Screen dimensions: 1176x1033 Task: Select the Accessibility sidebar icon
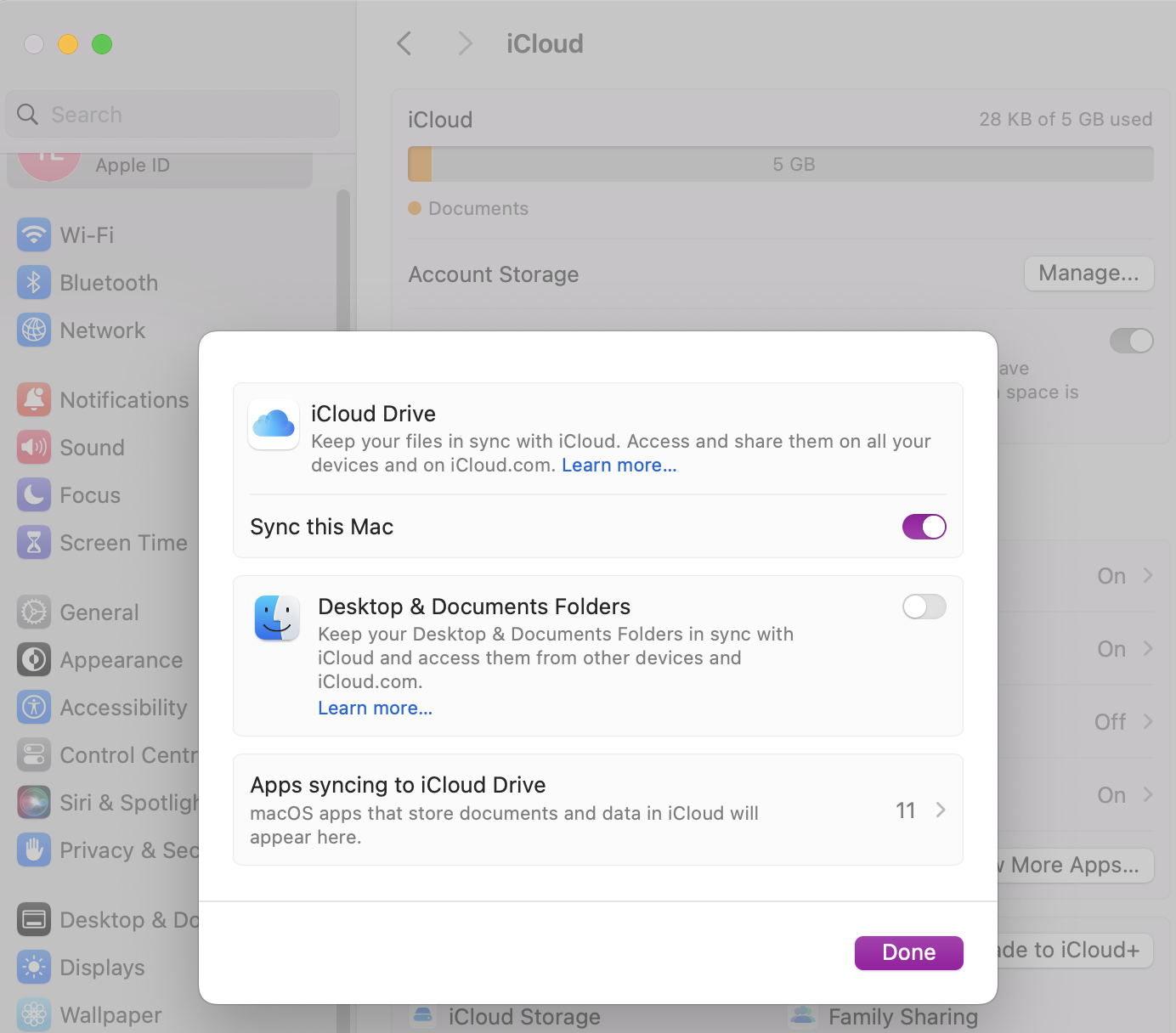pos(33,708)
